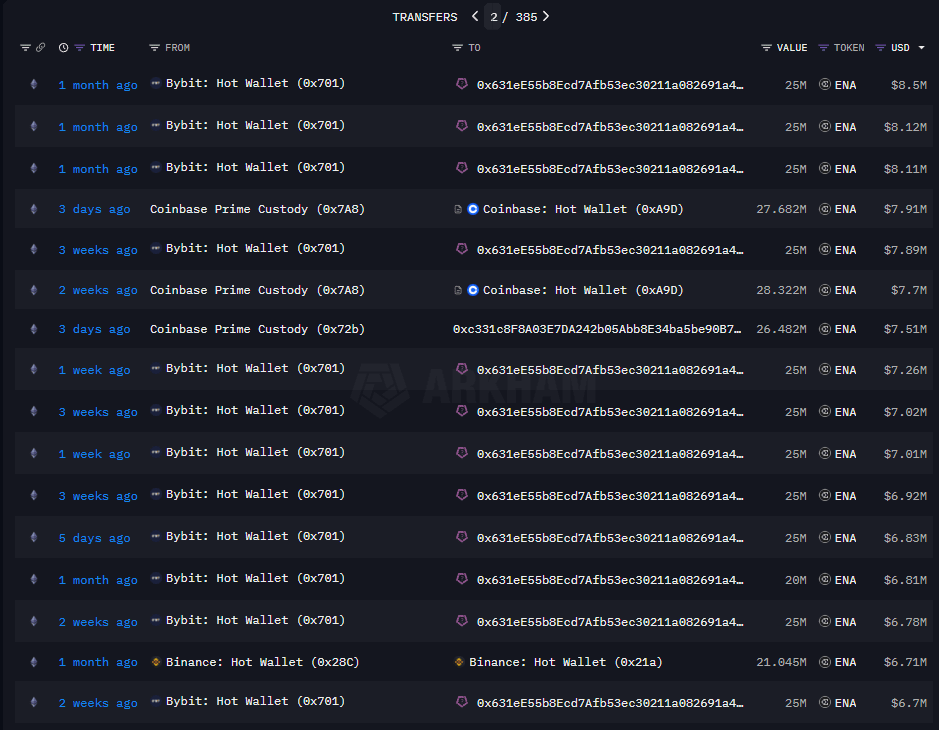
Task: Click Ethereum icon on the $7.51M row
Action: tap(34, 329)
